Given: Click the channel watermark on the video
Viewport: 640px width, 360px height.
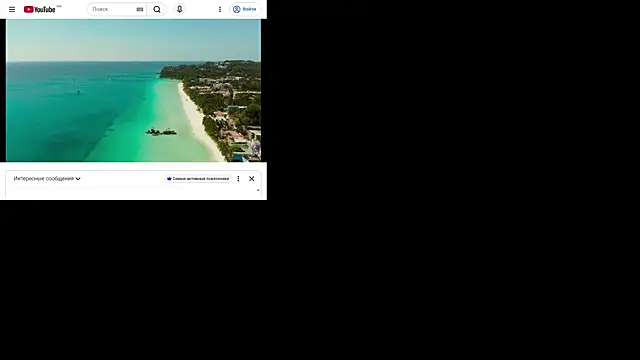Looking at the screenshot, I should 256,149.
